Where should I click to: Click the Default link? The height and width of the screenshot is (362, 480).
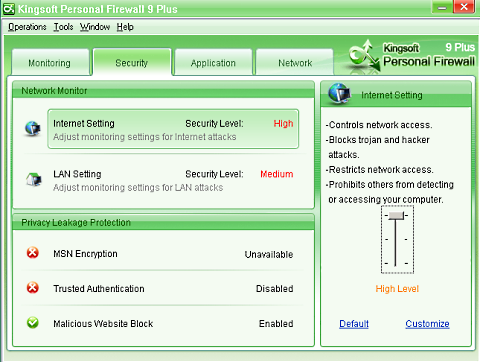(x=354, y=324)
